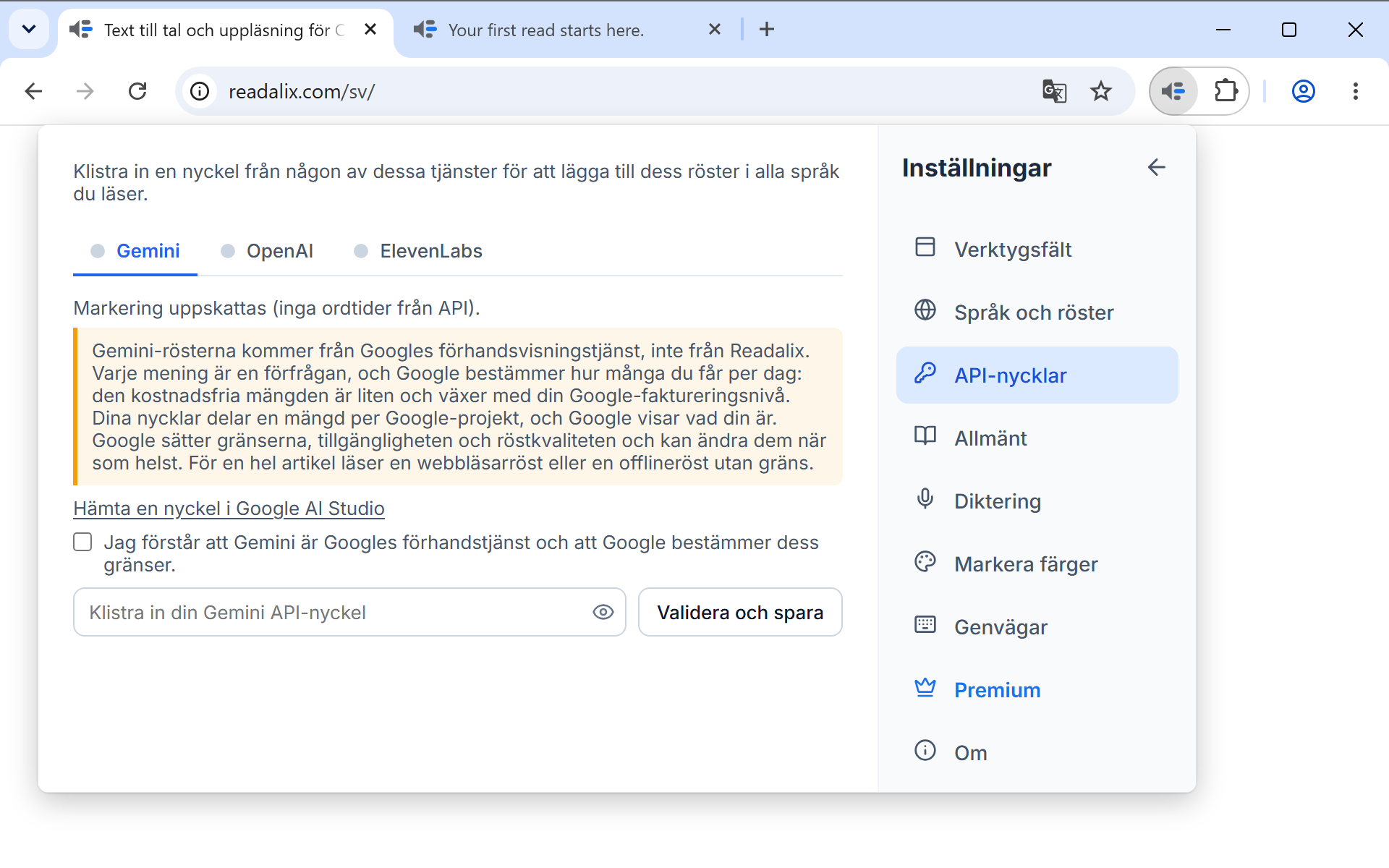Open Hämta en nyckel i Google AI Studio link
This screenshot has width=1389, height=868.
point(229,509)
